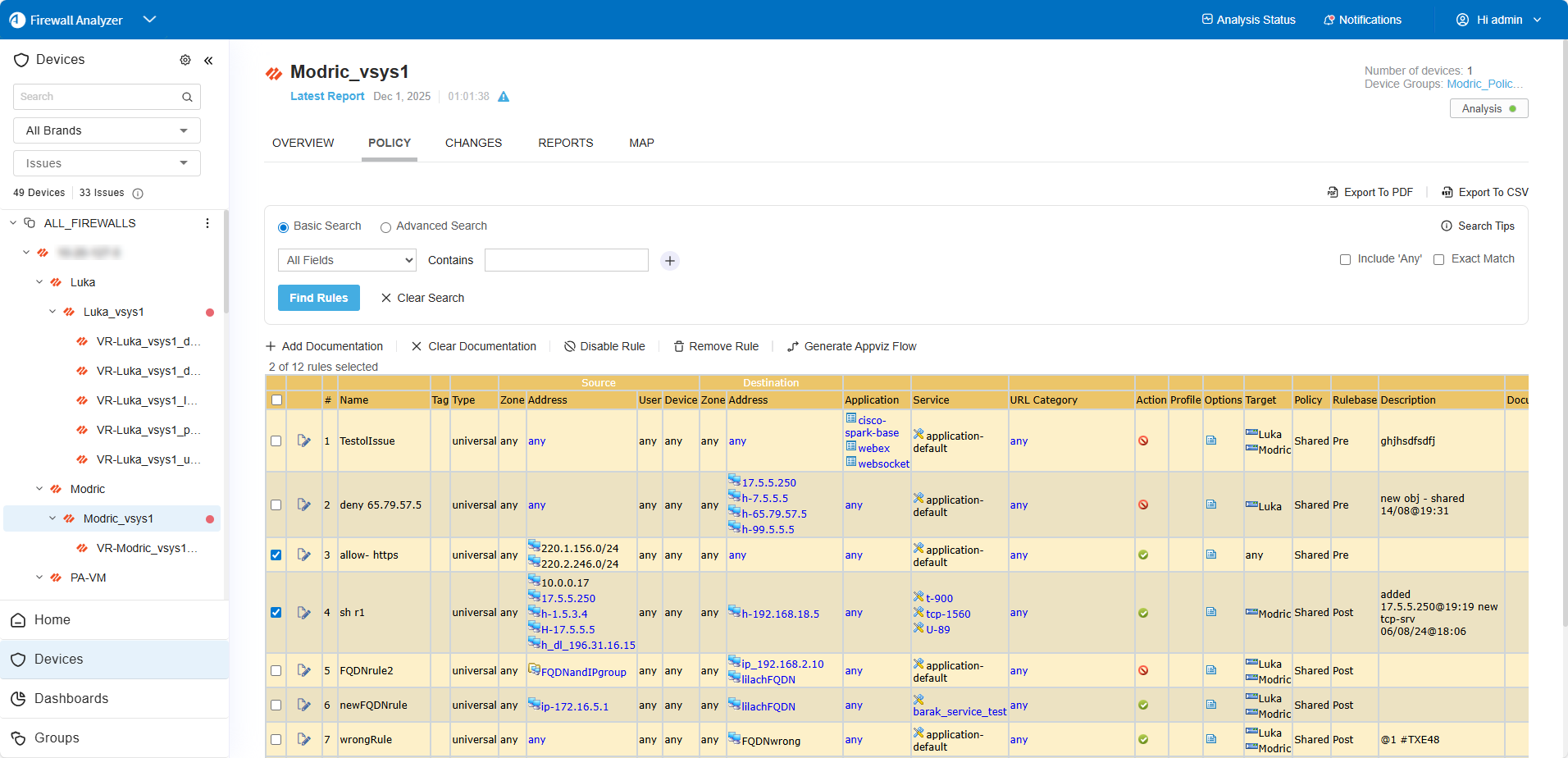Switch to the CHANGES tab
Screen dimensions: 1568x758
[473, 143]
